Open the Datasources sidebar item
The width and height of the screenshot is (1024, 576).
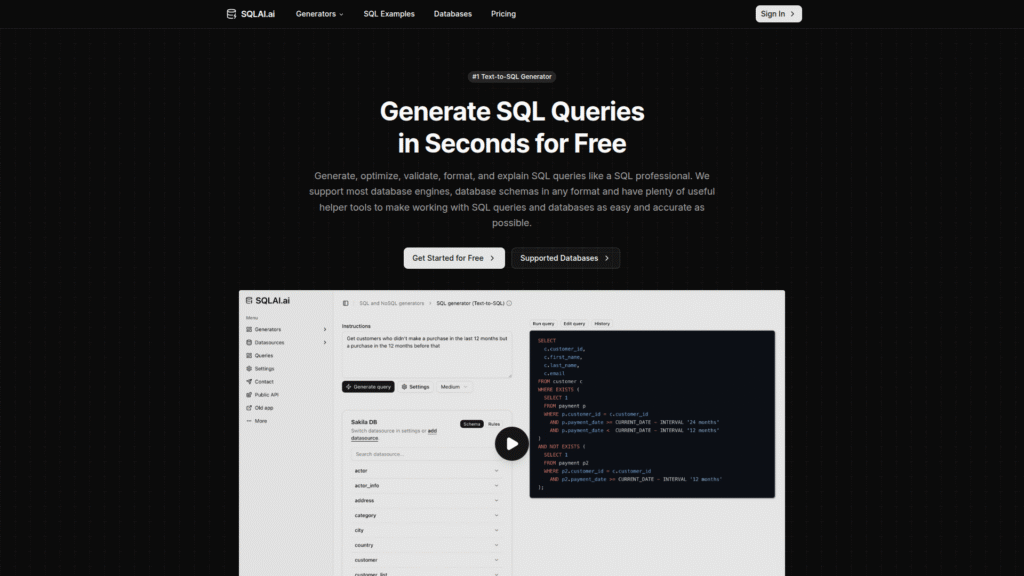(270, 342)
